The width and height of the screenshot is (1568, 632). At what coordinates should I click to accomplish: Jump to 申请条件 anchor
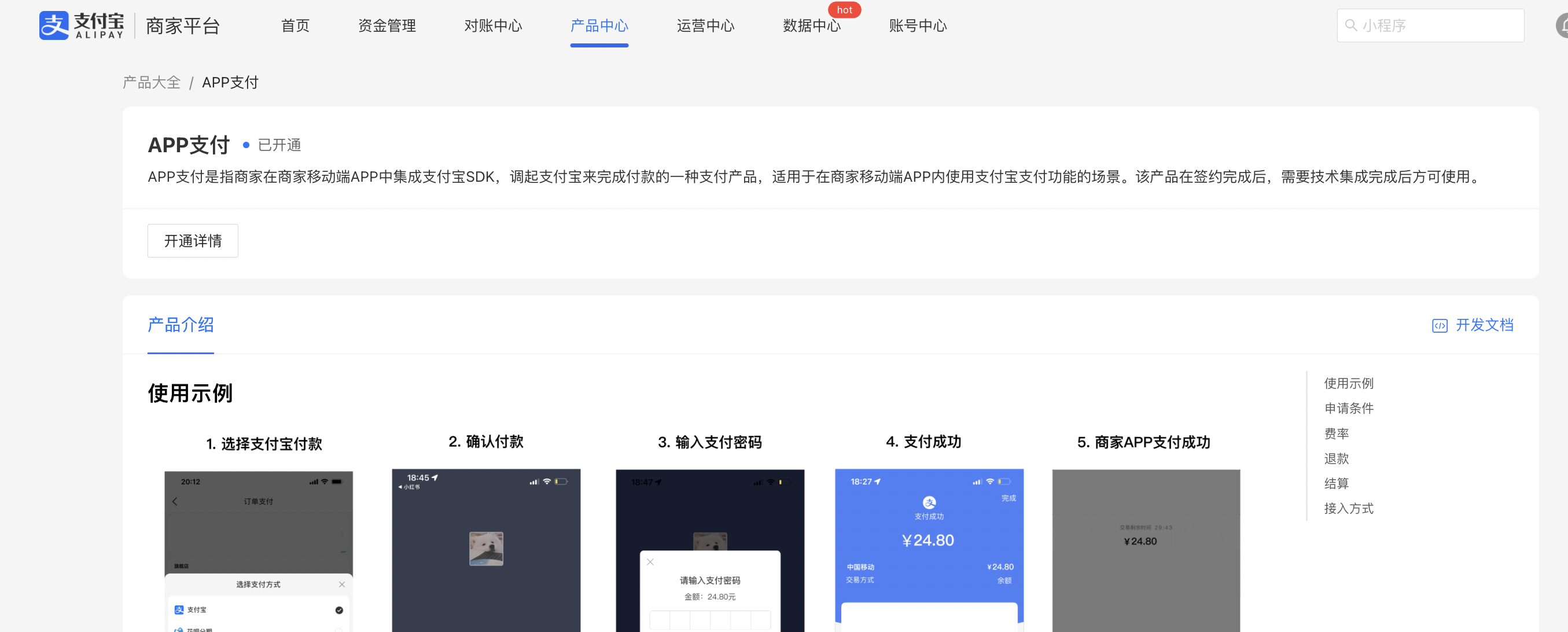1348,409
